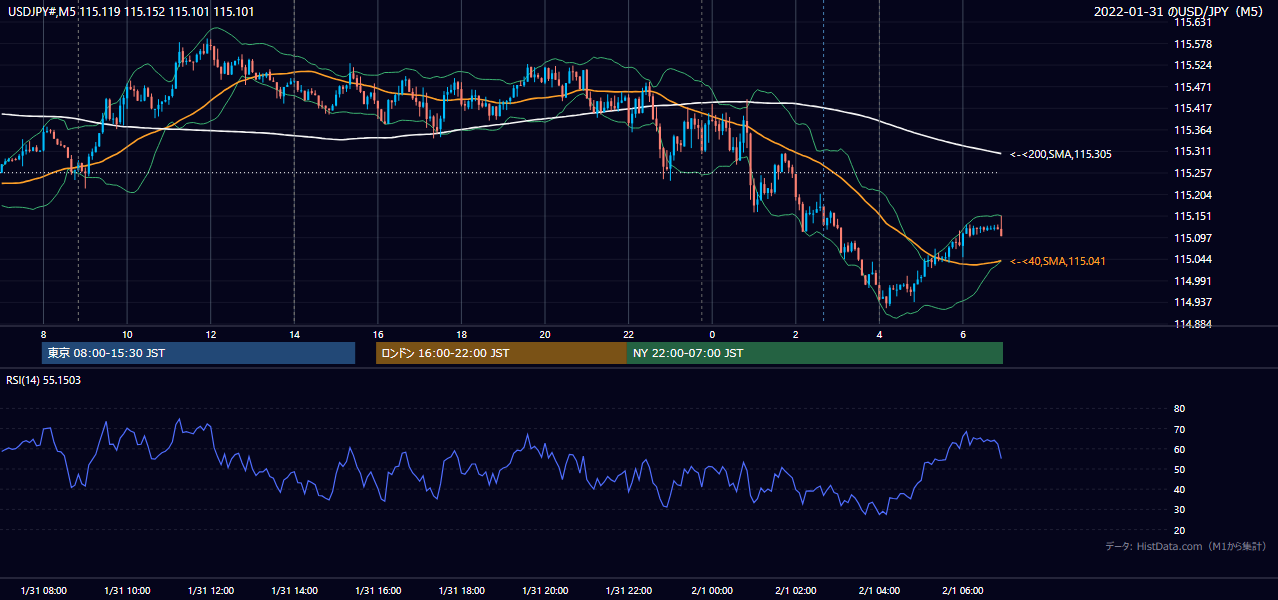Image resolution: width=1278 pixels, height=600 pixels.
Task: Click the 1/31 16:00 bottom date label
Action: [x=377, y=591]
